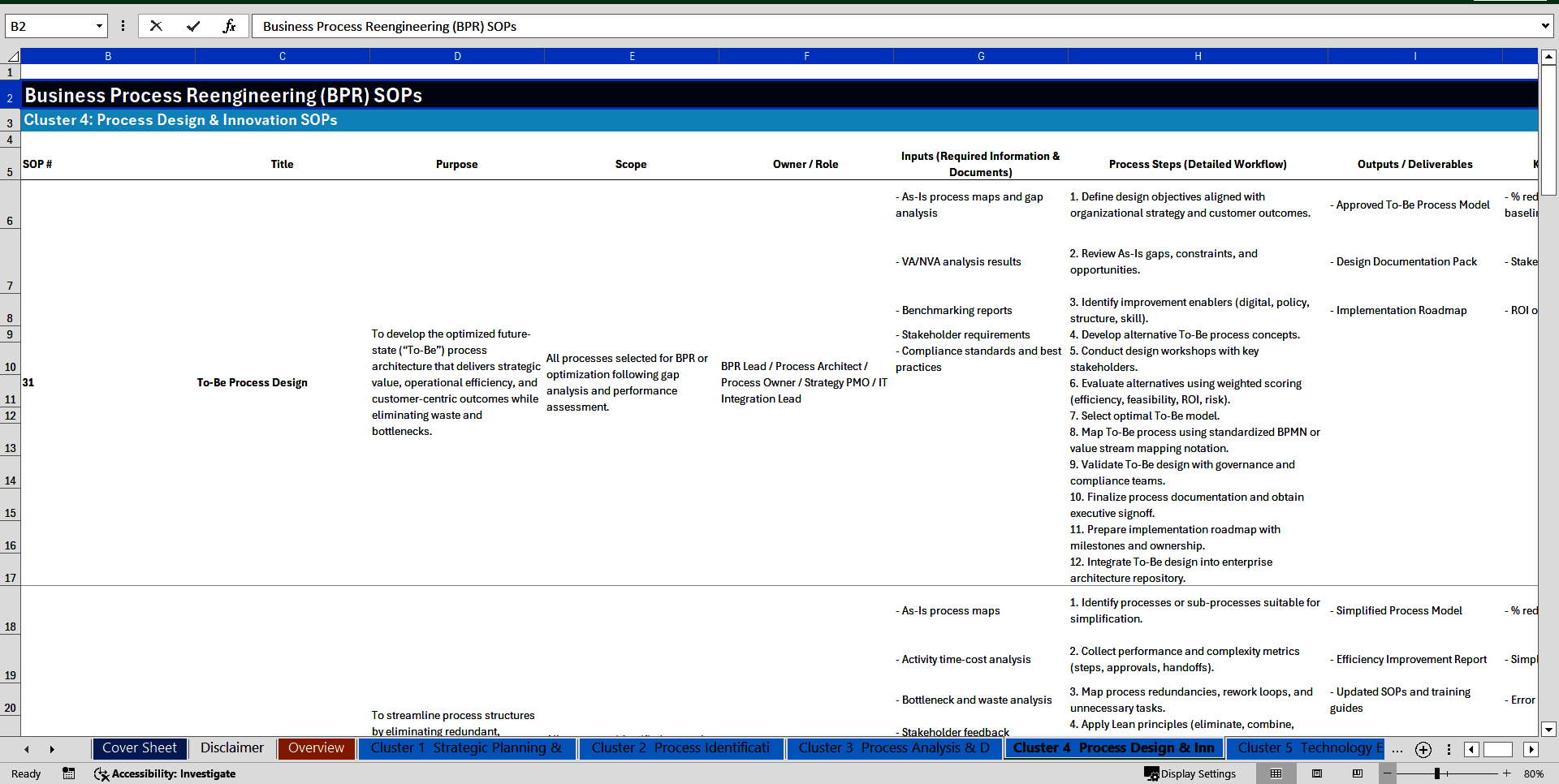Screen dimensions: 1559x784
Task: Open the Cluster 5 Technology sheet tab
Action: coord(1305,747)
